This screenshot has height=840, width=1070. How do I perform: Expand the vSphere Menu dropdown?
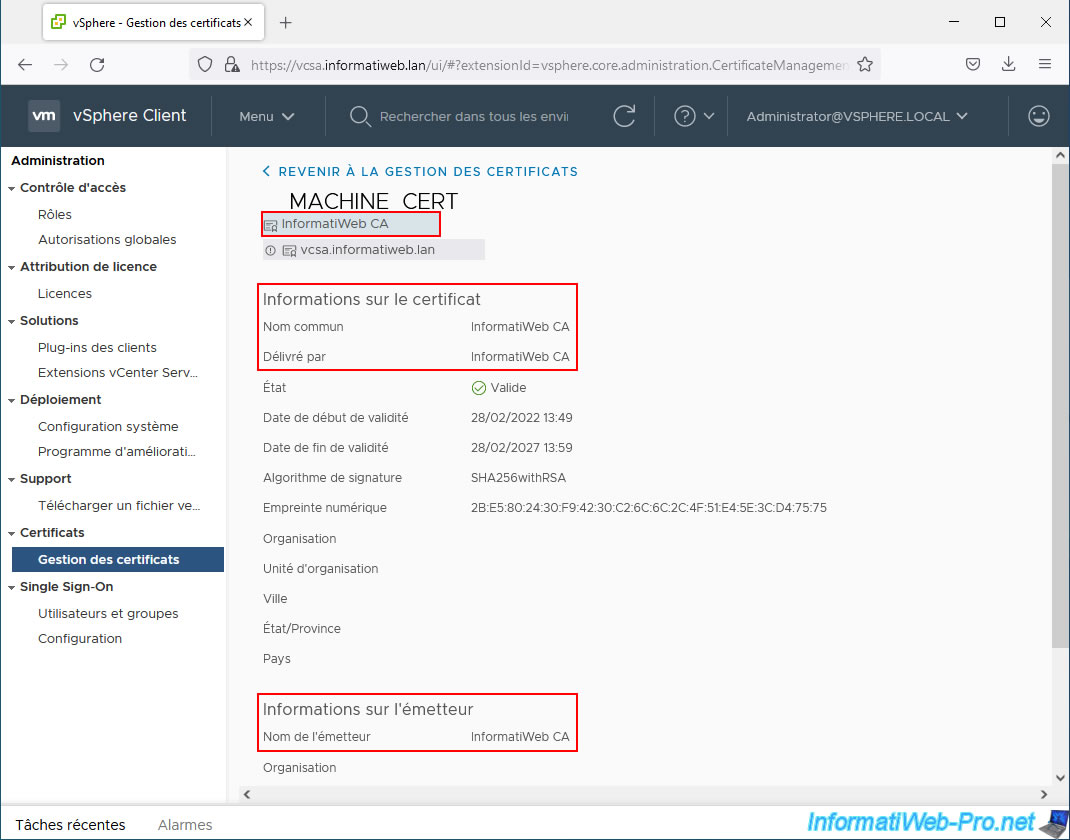266,116
